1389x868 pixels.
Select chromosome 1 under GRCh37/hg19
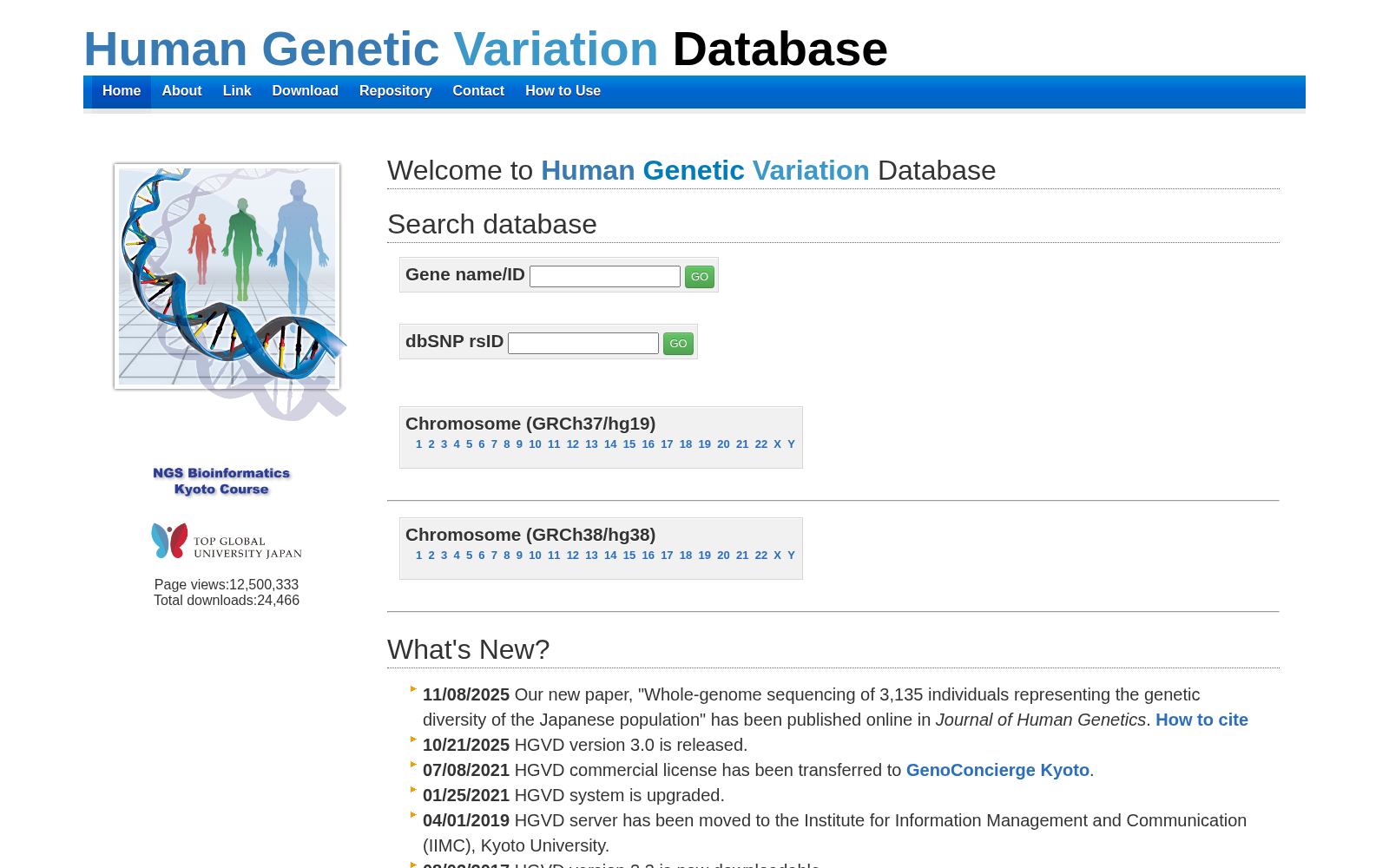(x=418, y=444)
